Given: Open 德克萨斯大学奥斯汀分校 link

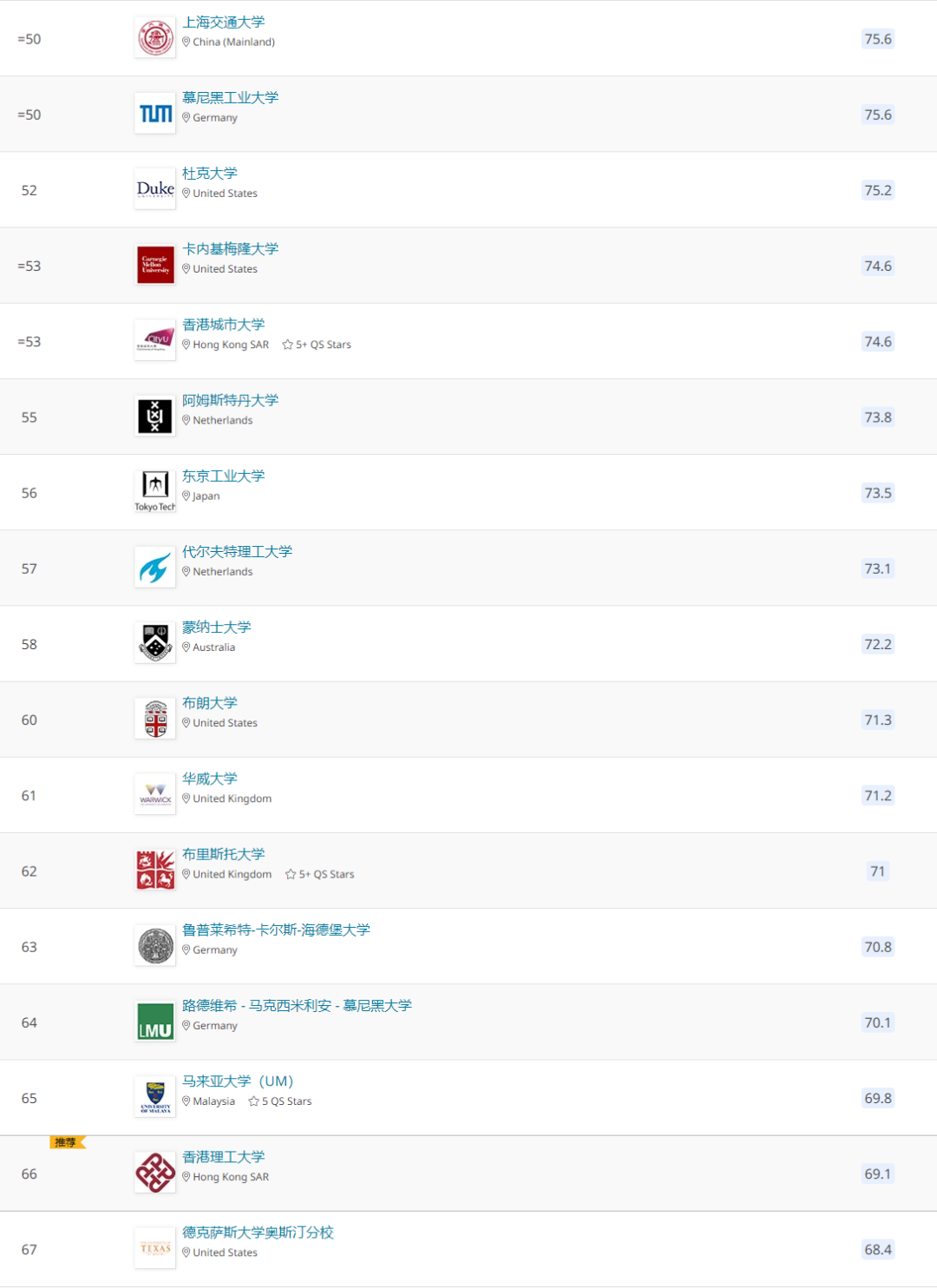Looking at the screenshot, I should 258,1232.
